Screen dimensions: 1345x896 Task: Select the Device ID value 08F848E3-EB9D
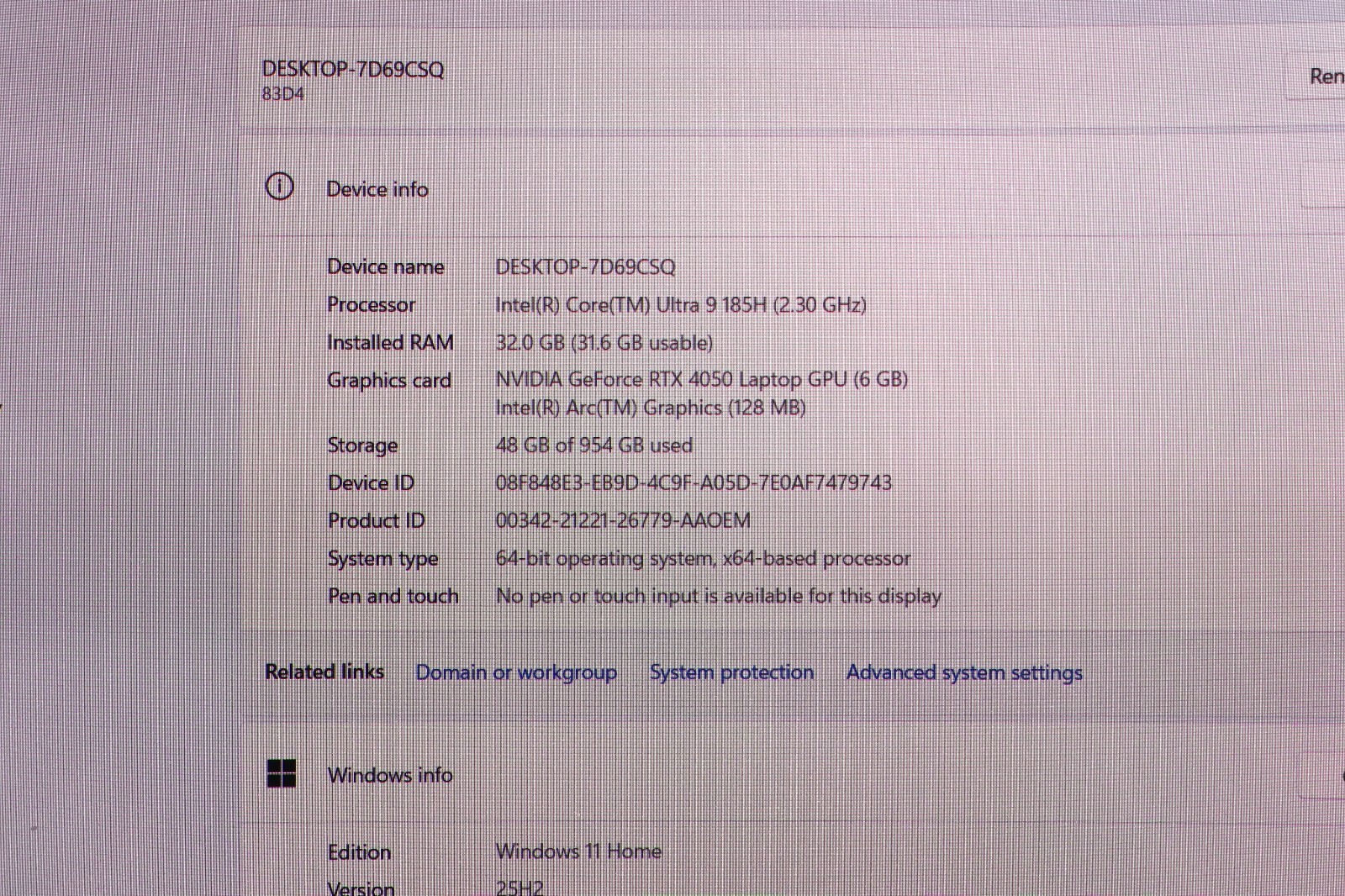pyautogui.click(x=694, y=482)
